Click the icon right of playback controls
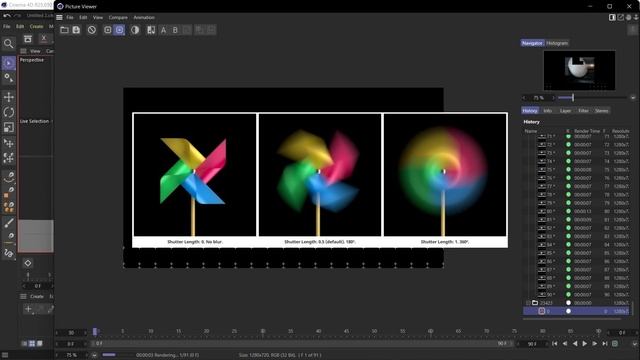This screenshot has height=360, width=640. 615,344
